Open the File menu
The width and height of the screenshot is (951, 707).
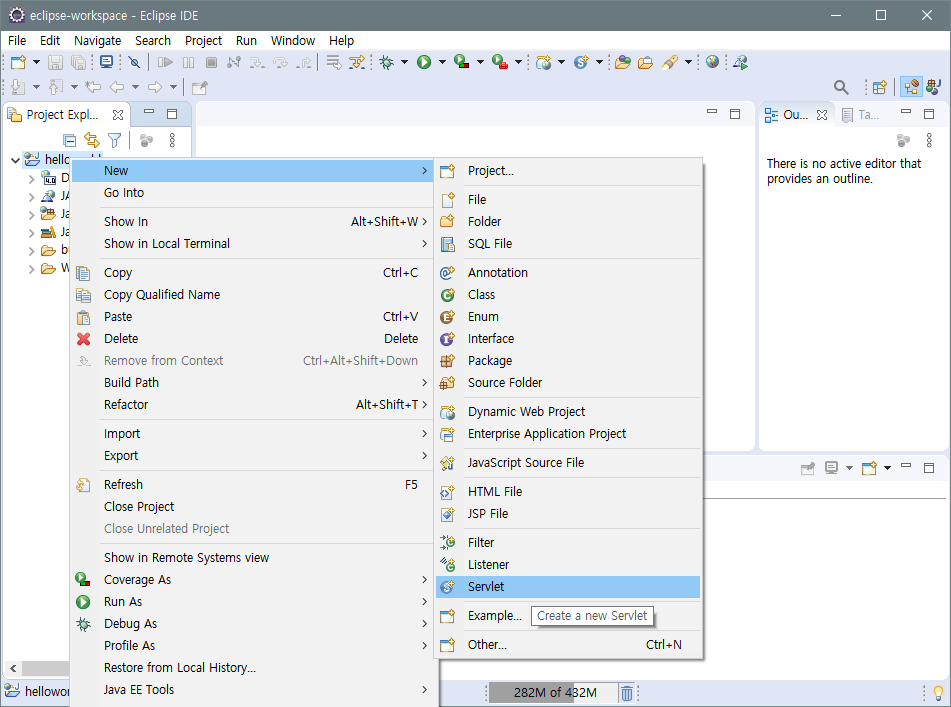point(17,41)
